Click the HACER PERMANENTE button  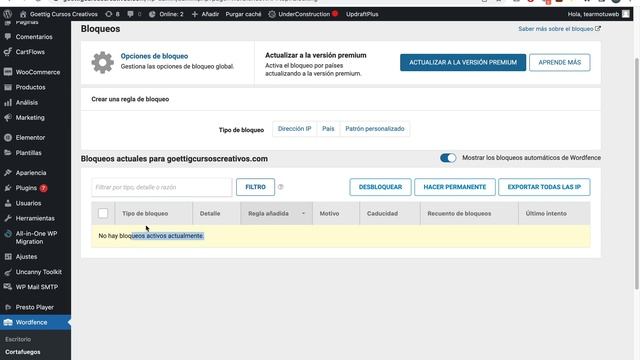point(455,187)
